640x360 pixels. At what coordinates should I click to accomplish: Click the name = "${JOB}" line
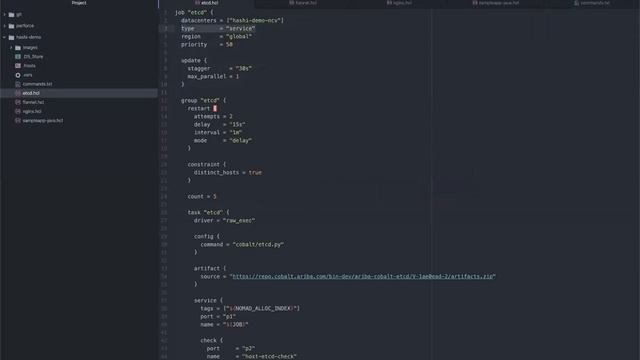click(224, 324)
